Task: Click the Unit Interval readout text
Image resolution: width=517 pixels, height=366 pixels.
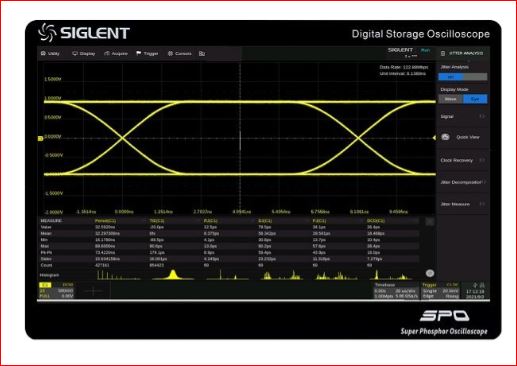Action: coord(403,73)
